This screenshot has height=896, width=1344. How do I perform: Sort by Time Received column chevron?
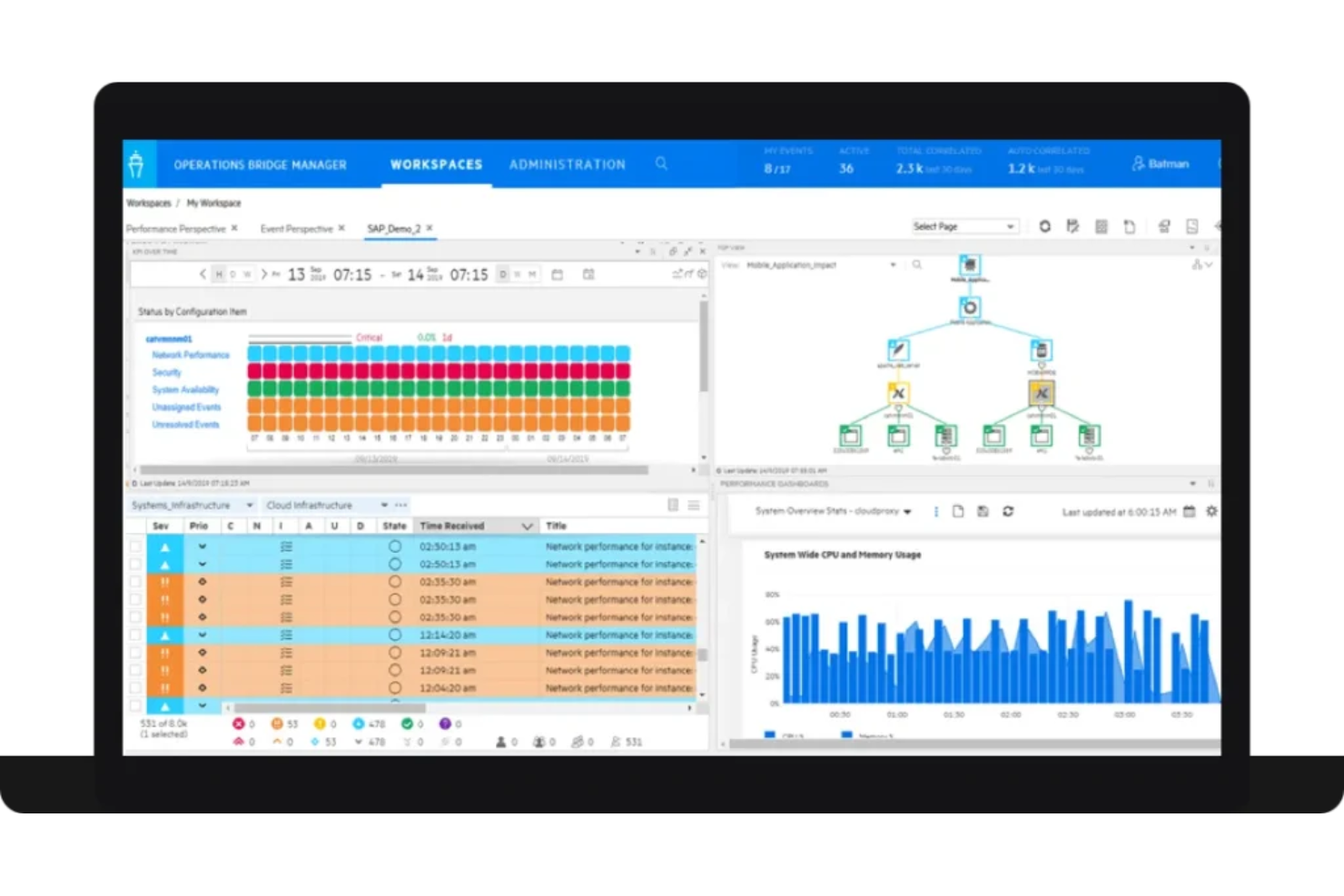coord(527,527)
